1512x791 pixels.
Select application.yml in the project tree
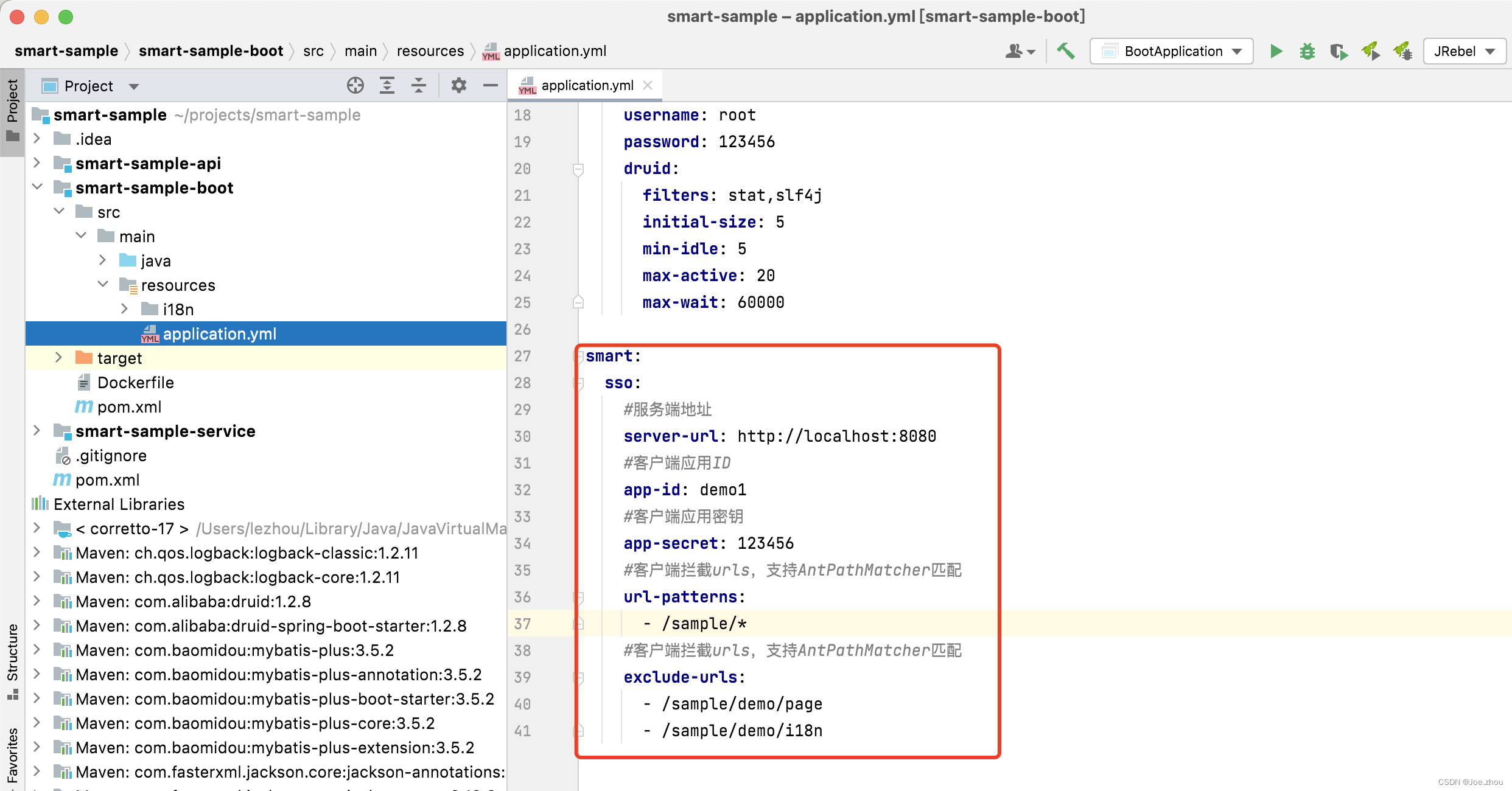tap(266, 333)
